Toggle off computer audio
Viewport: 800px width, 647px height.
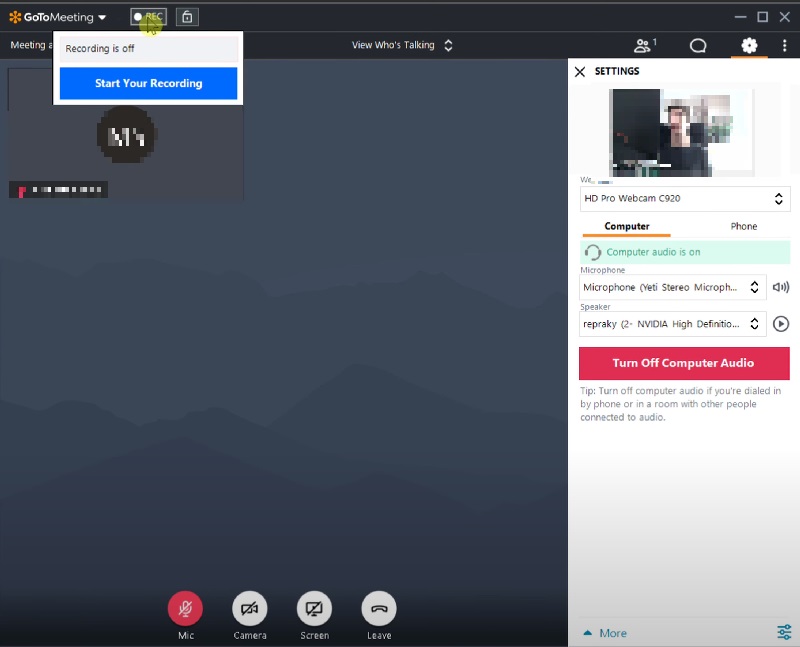[684, 363]
